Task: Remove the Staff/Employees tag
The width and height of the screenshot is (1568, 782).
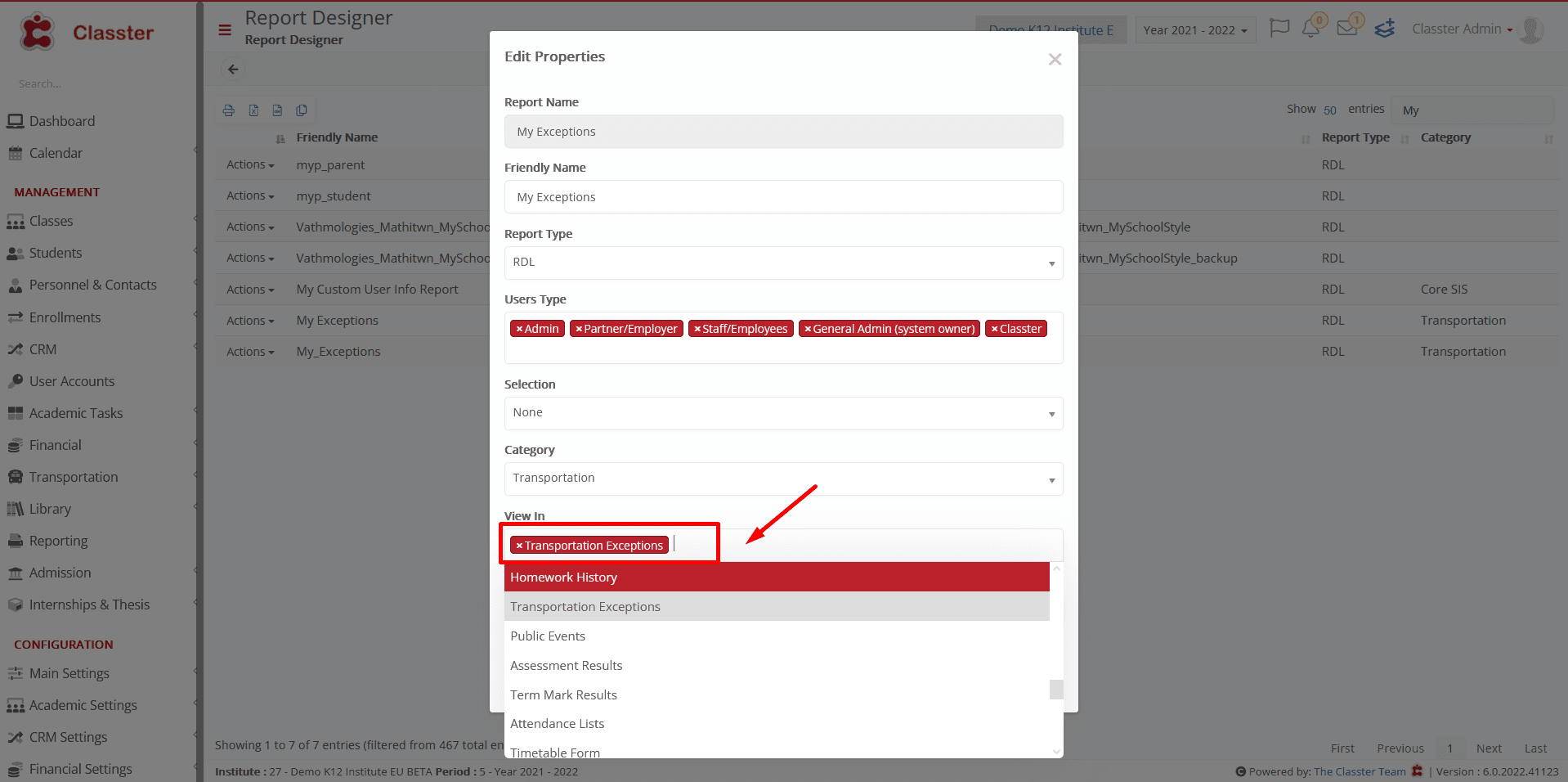Action: click(697, 329)
